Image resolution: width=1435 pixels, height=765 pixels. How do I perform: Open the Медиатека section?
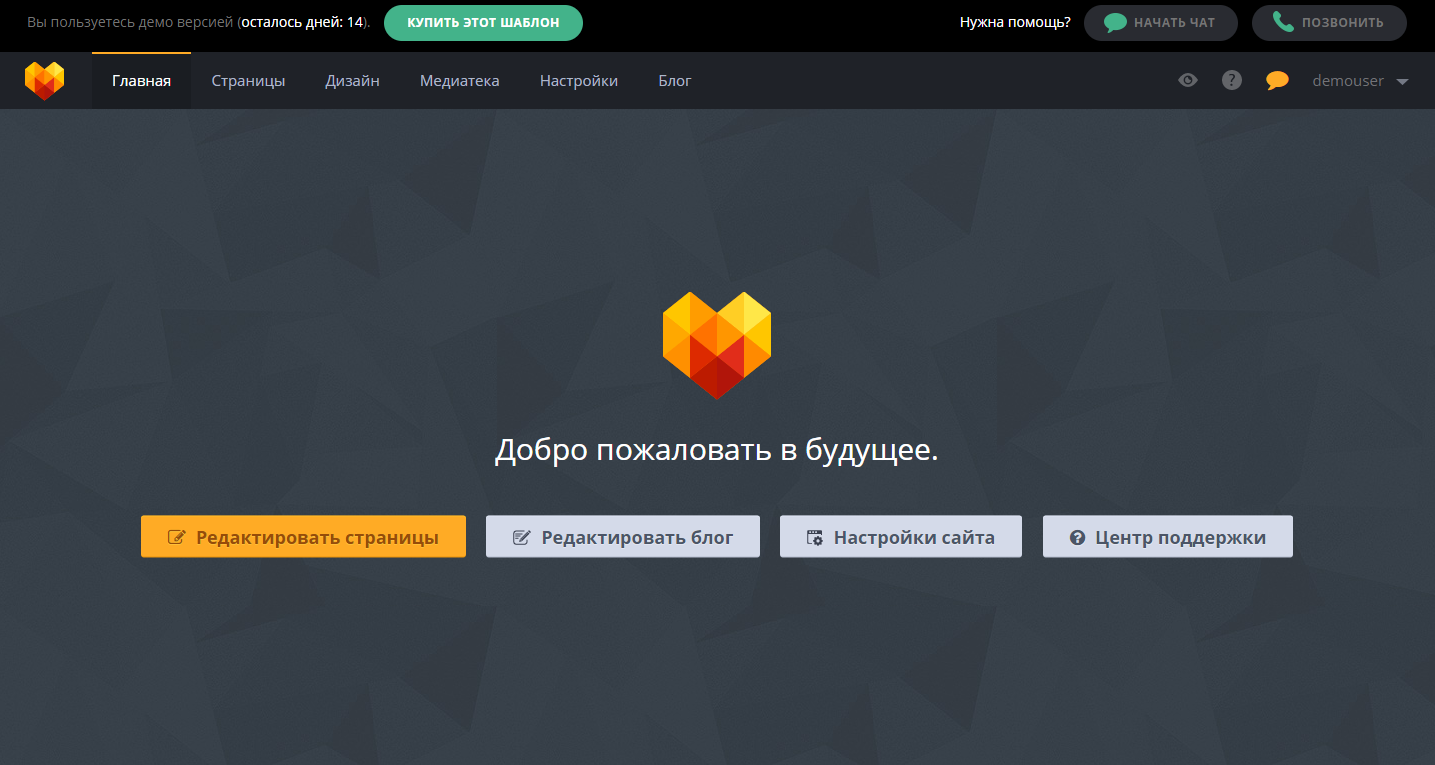[x=459, y=81]
